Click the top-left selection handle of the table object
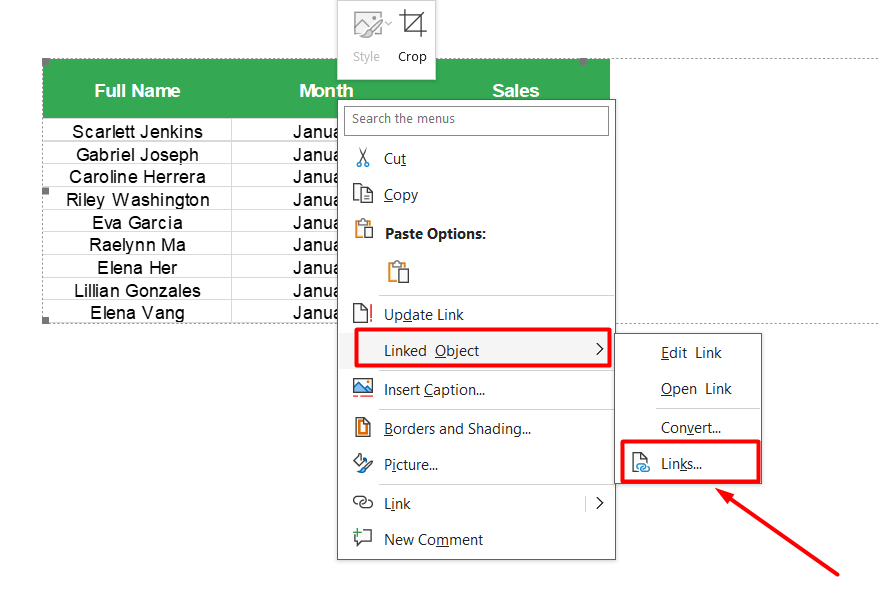The height and width of the screenshot is (599, 878). (46, 62)
